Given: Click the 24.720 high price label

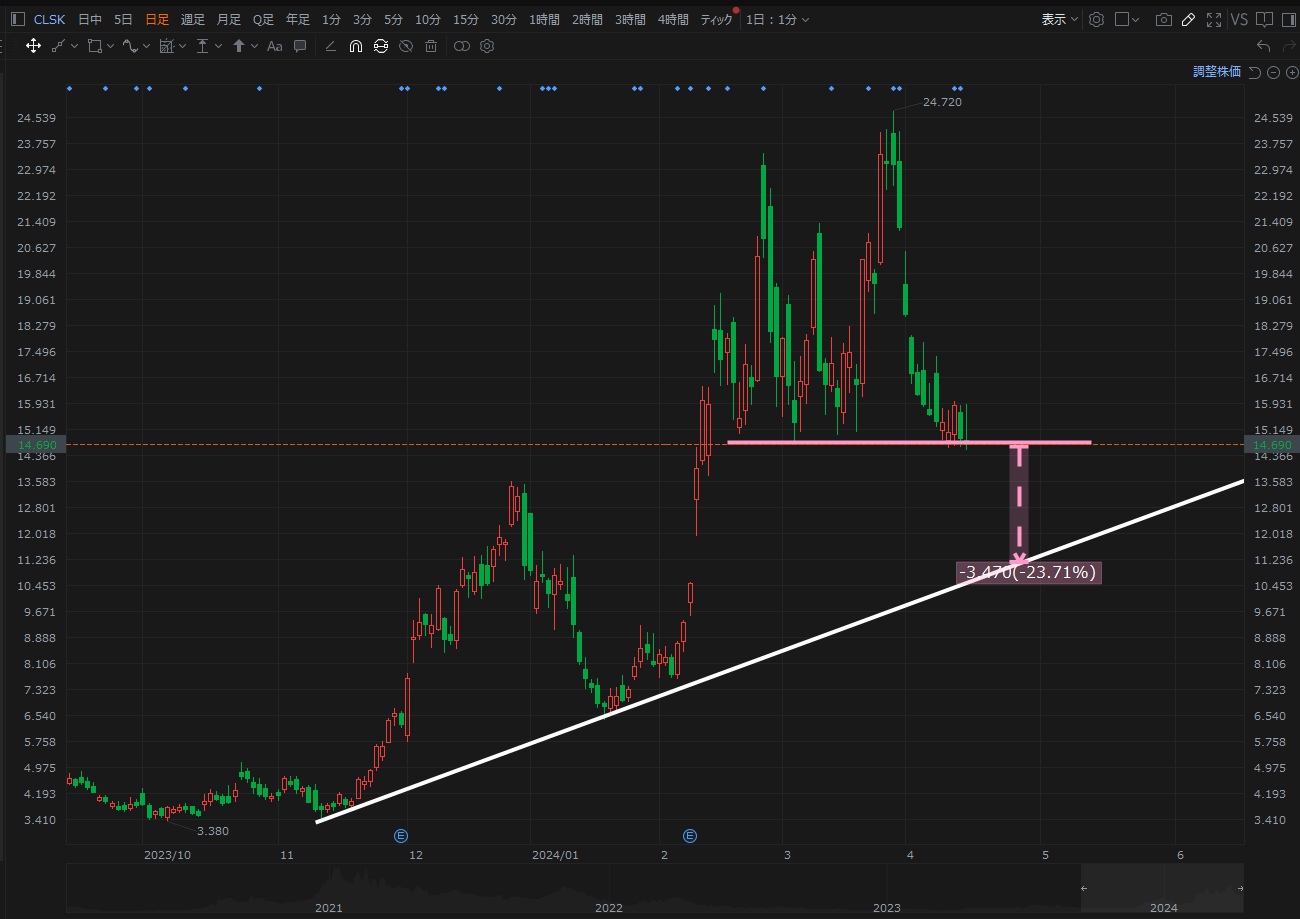Looking at the screenshot, I should click(942, 102).
